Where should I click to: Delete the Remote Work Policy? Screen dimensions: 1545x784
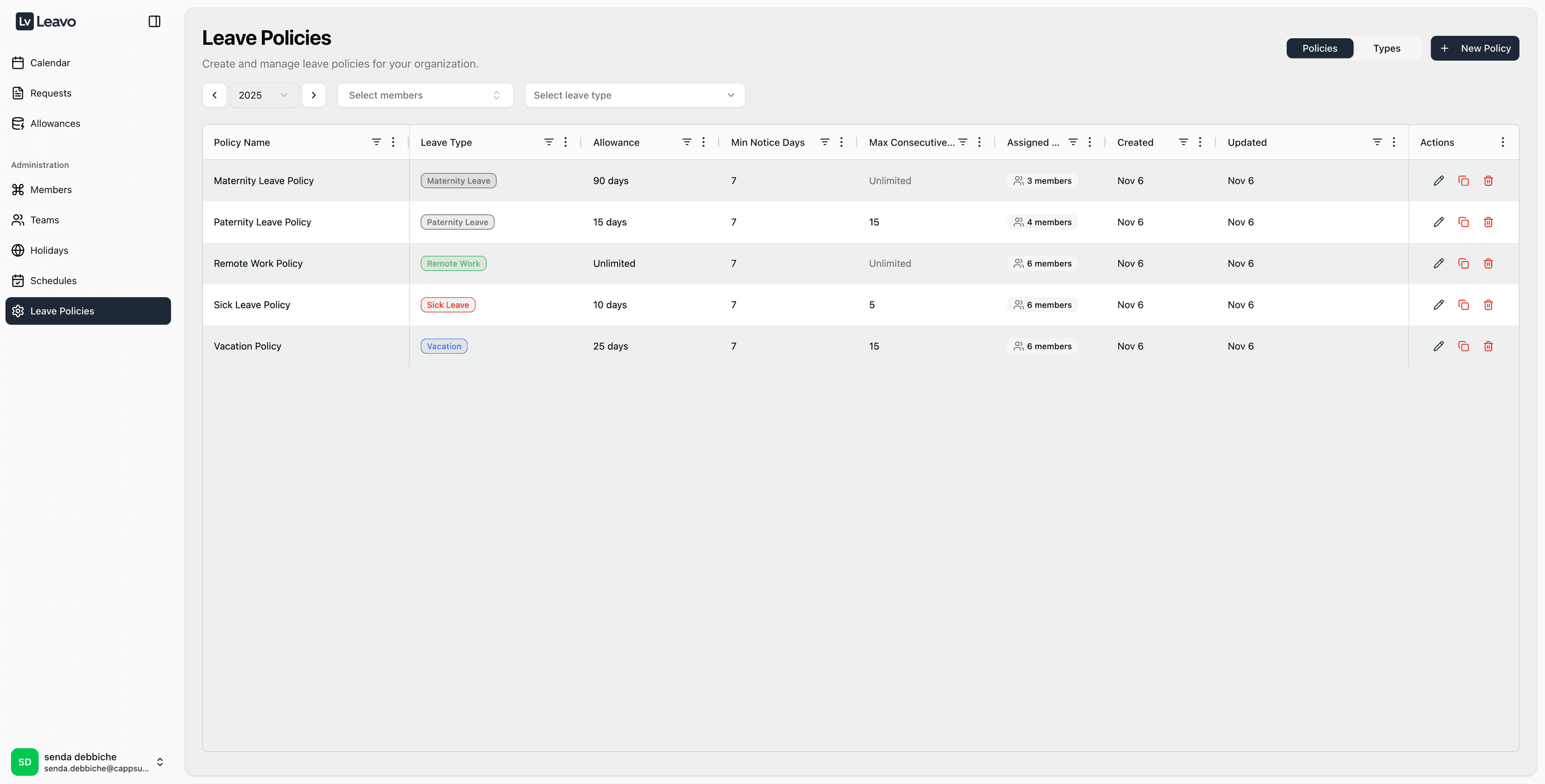click(1488, 263)
